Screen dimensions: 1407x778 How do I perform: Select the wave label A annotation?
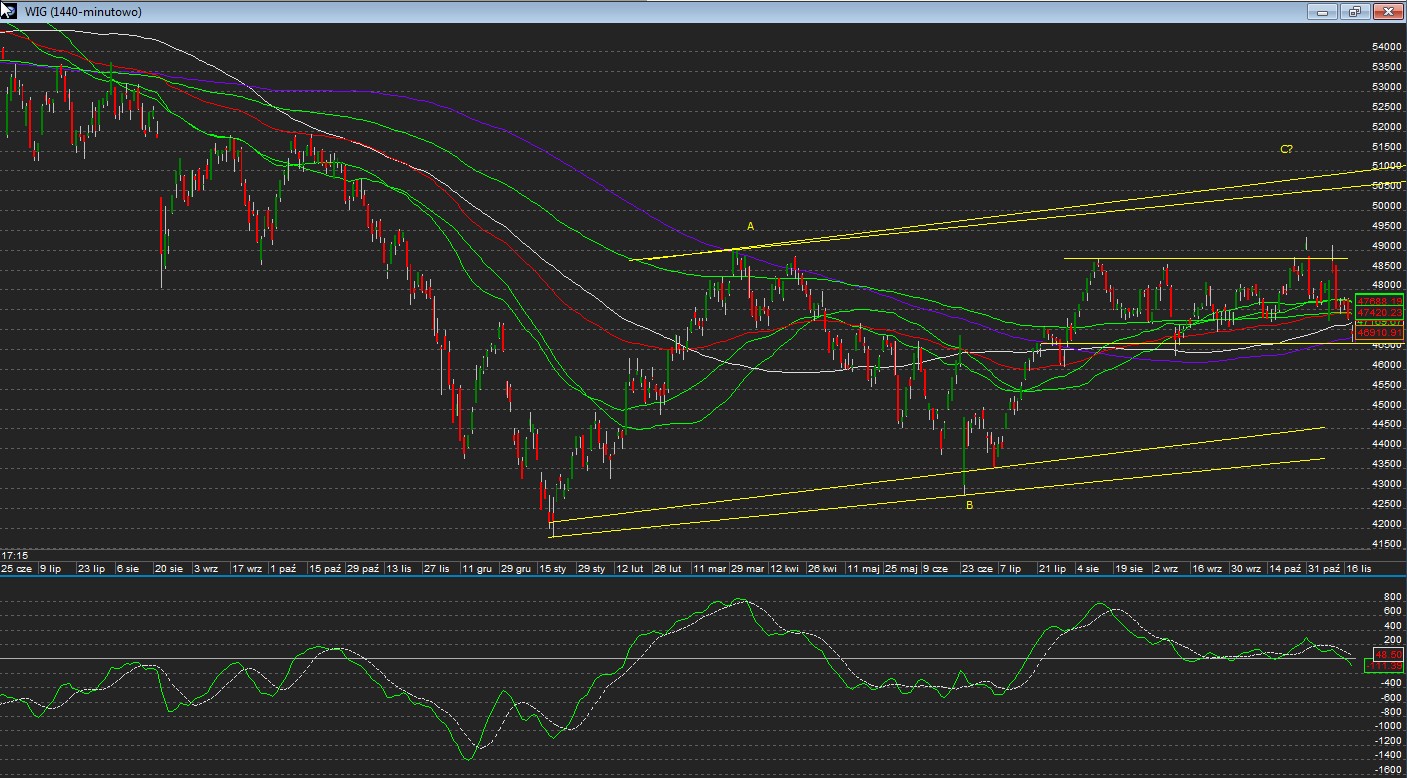click(751, 227)
